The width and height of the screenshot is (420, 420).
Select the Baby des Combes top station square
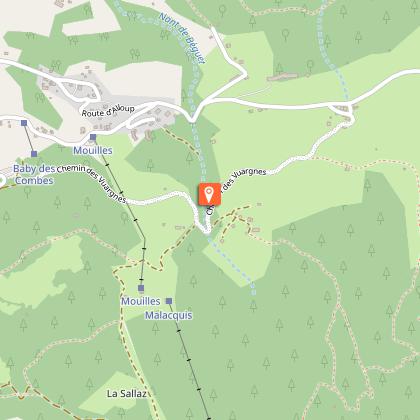(24, 123)
